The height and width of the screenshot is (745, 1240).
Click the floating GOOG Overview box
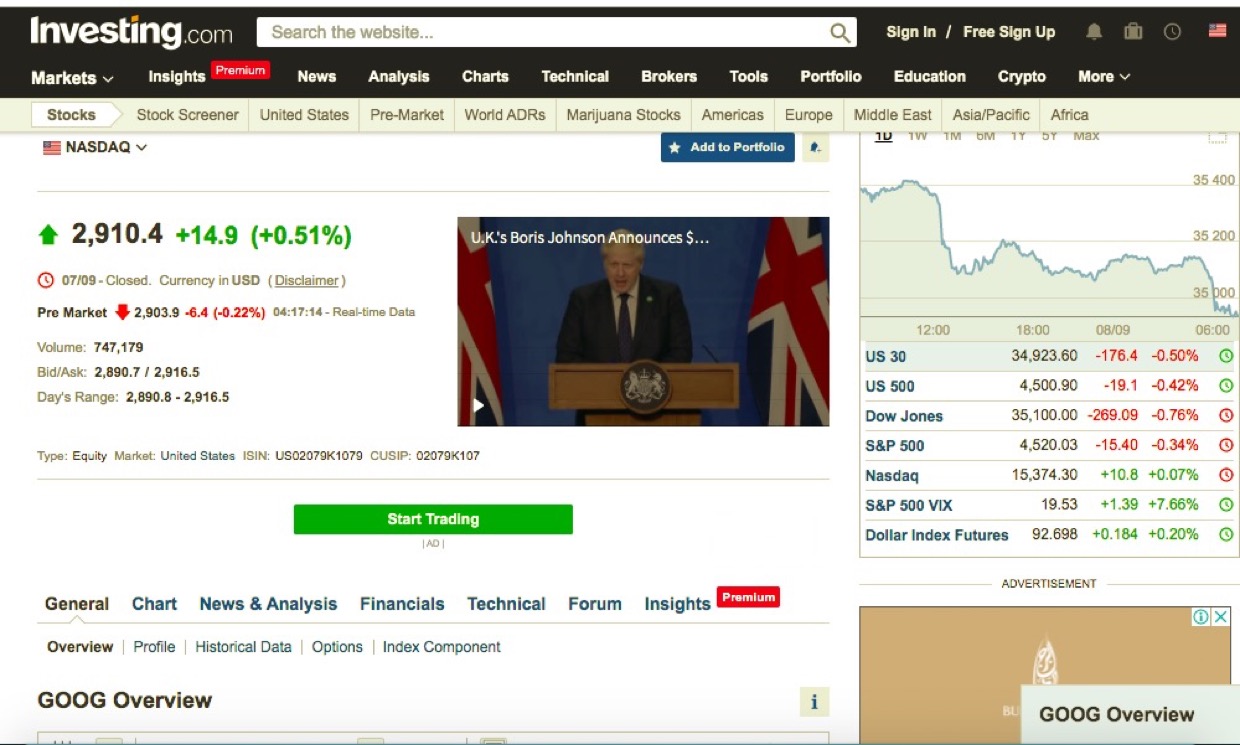pos(1130,714)
